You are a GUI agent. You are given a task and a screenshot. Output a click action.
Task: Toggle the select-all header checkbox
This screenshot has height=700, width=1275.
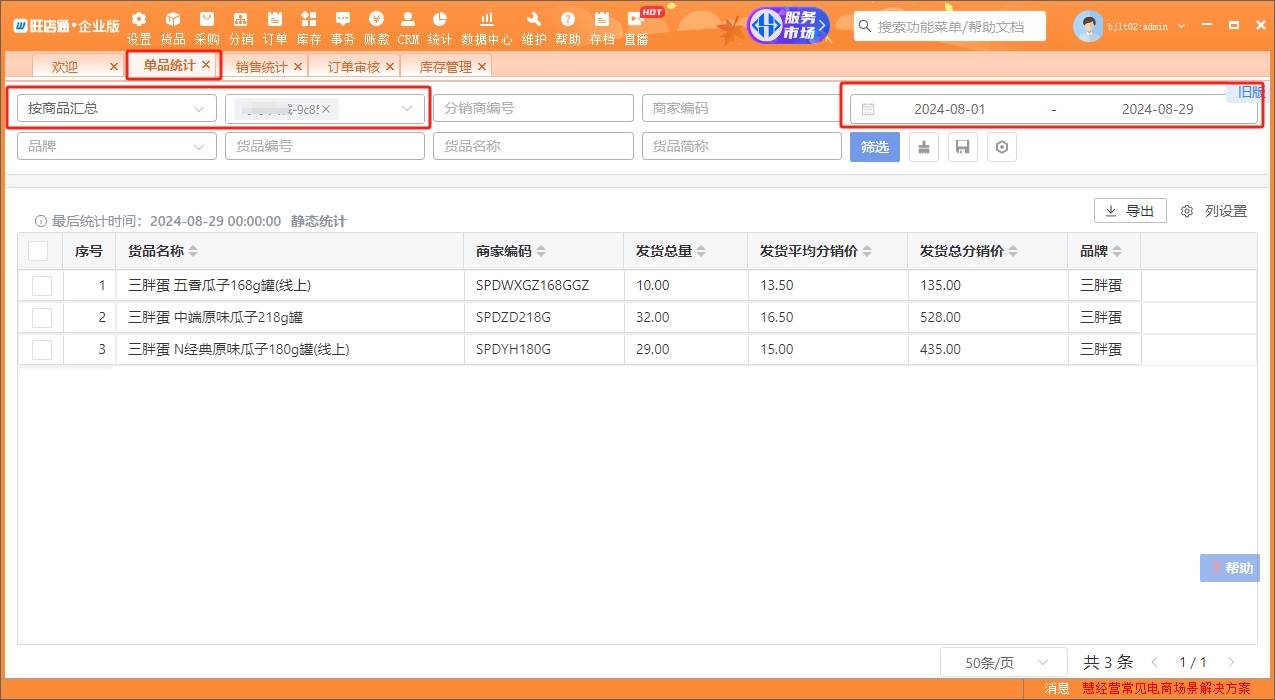point(38,251)
